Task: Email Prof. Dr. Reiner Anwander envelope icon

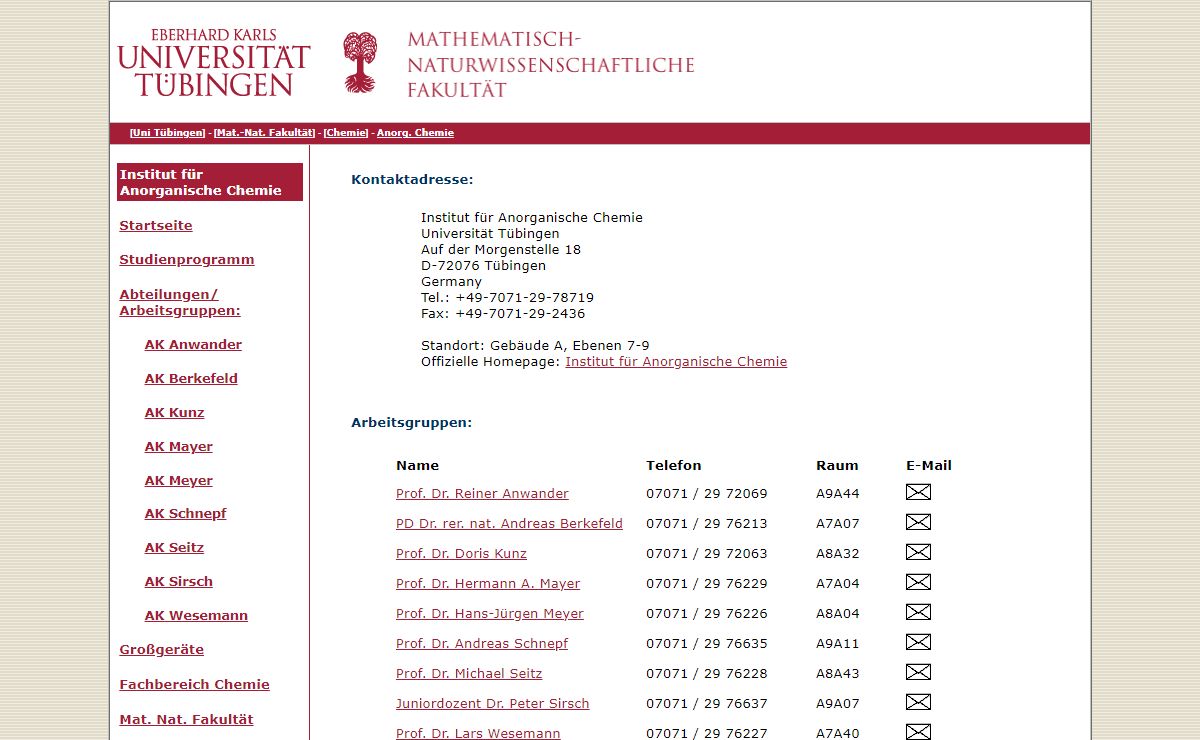Action: [918, 492]
